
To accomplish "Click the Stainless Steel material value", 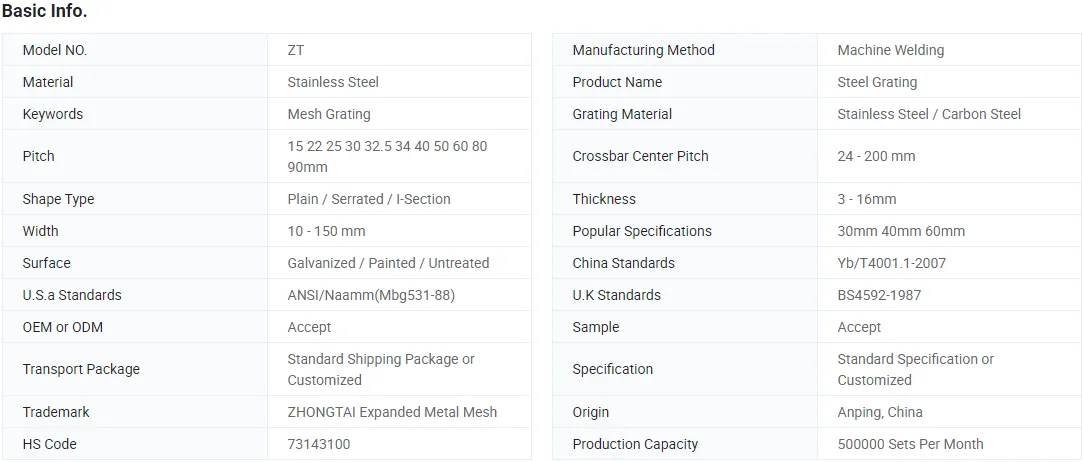I will pos(333,82).
